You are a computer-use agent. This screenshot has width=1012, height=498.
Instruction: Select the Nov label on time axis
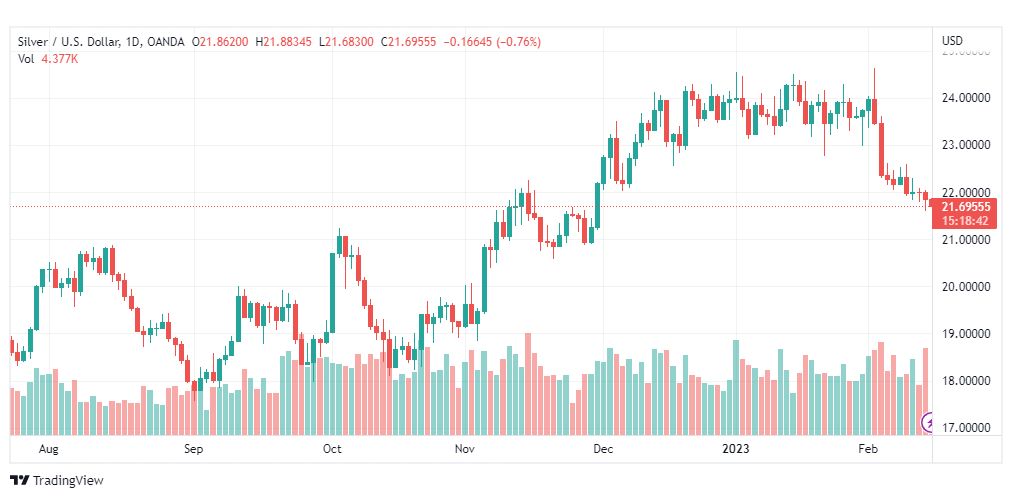[465, 448]
